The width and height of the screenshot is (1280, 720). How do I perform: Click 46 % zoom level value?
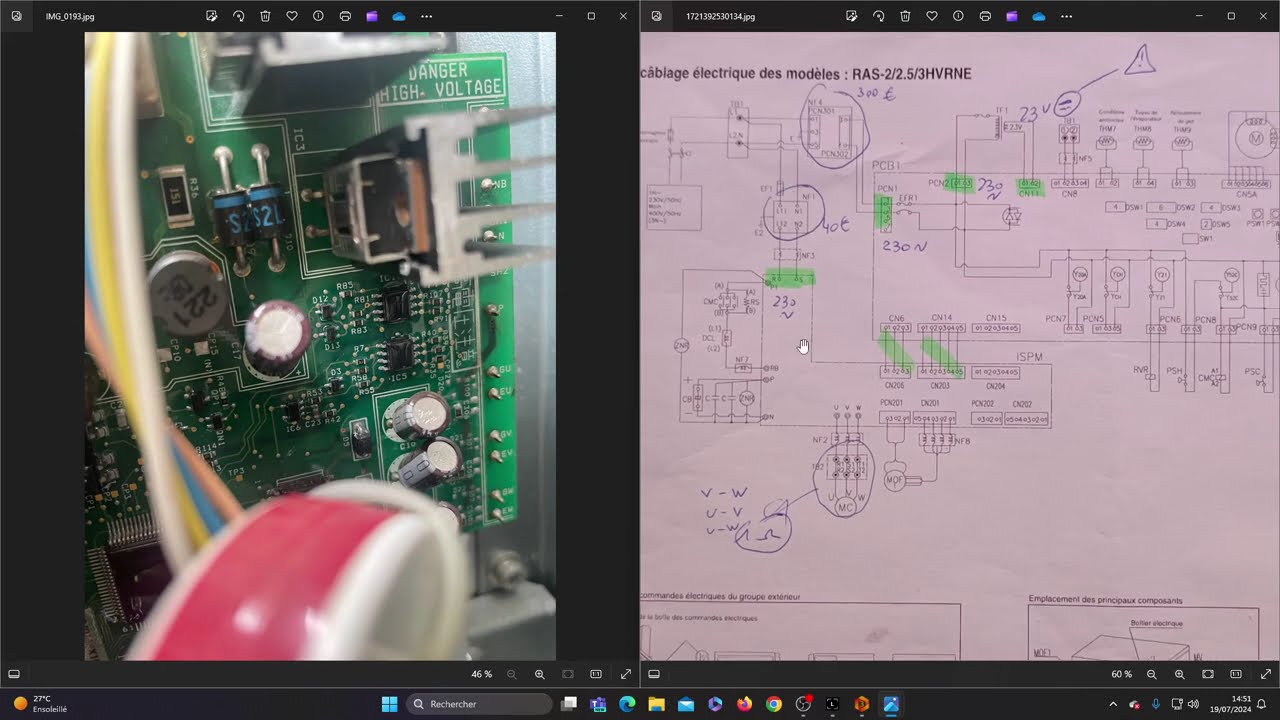[x=481, y=674]
